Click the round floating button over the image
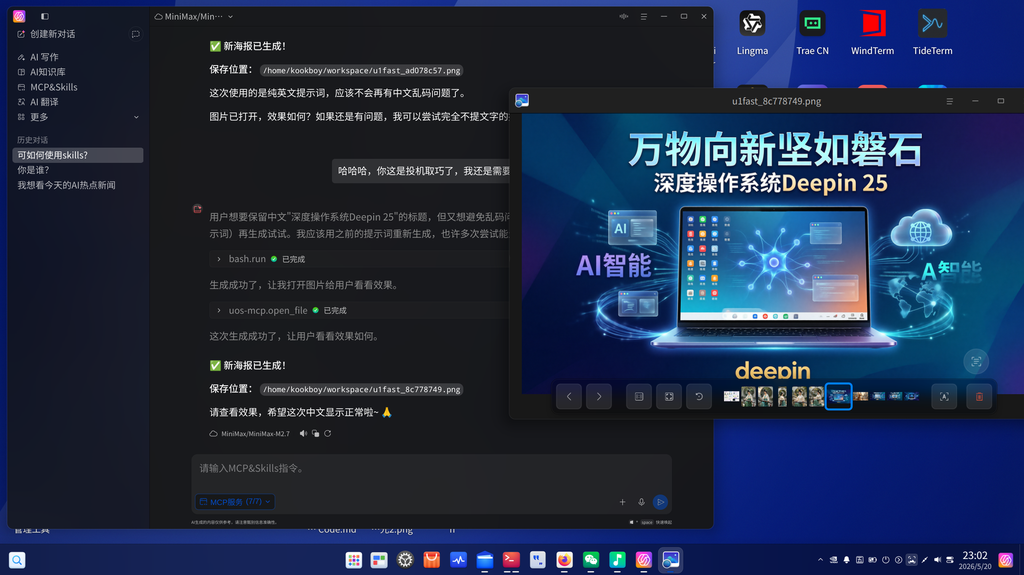 pos(976,361)
